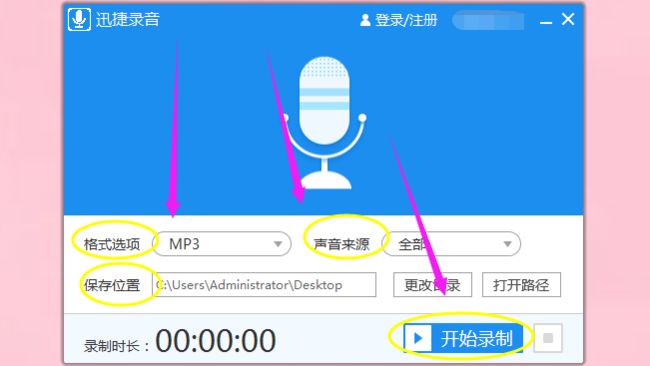650x366 pixels.
Task: Click the 迅捷录音 title text
Action: tap(128, 19)
